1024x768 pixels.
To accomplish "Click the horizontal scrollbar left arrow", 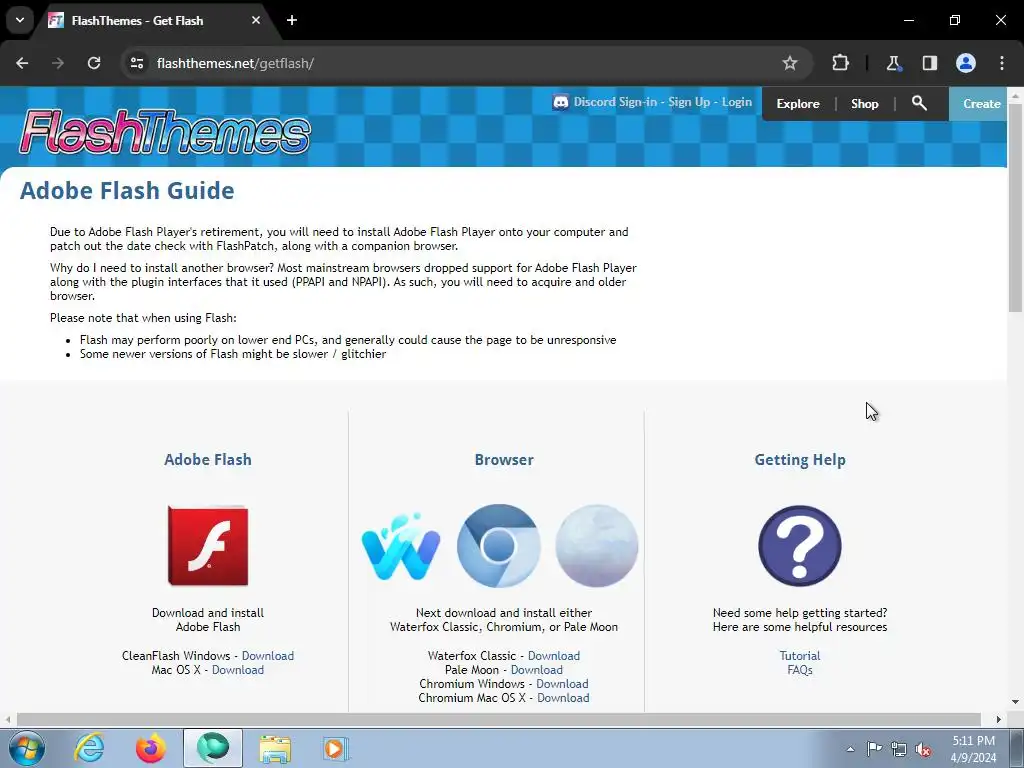I will pos(8,719).
